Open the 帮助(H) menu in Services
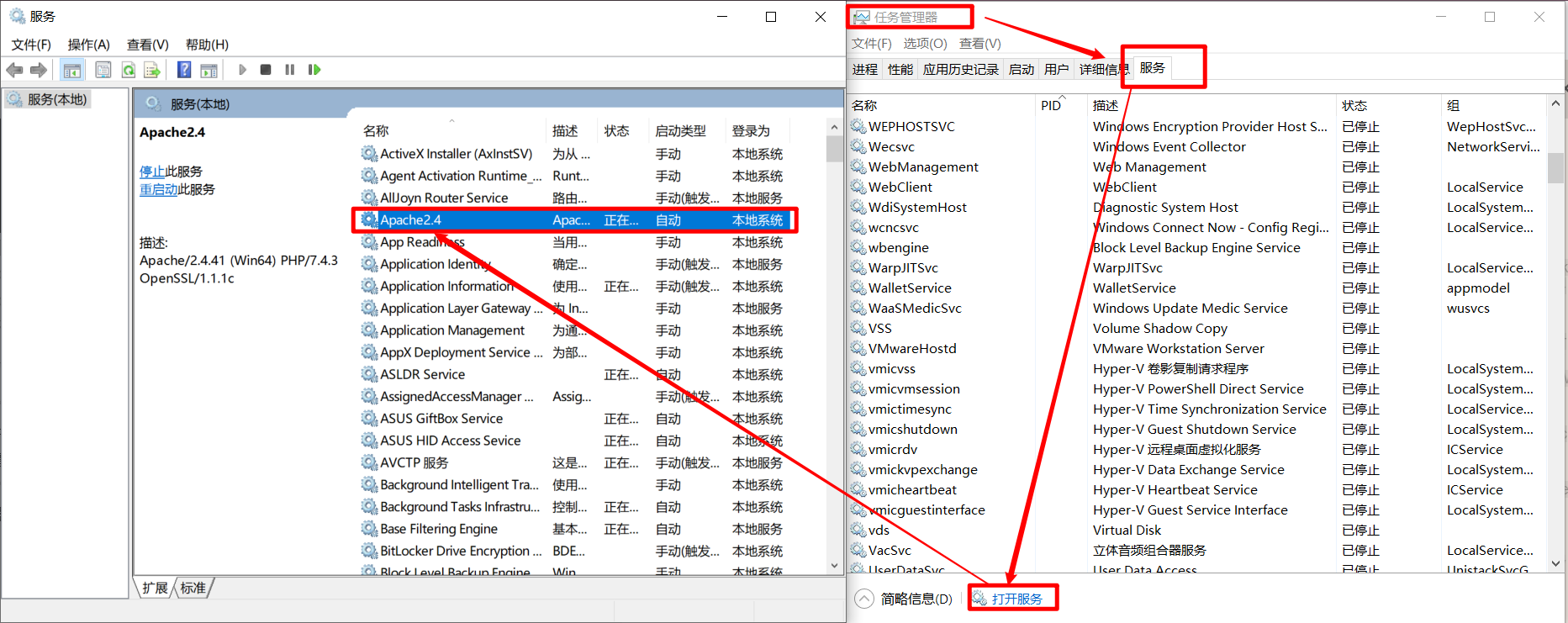Image resolution: width=1568 pixels, height=623 pixels. (x=207, y=45)
